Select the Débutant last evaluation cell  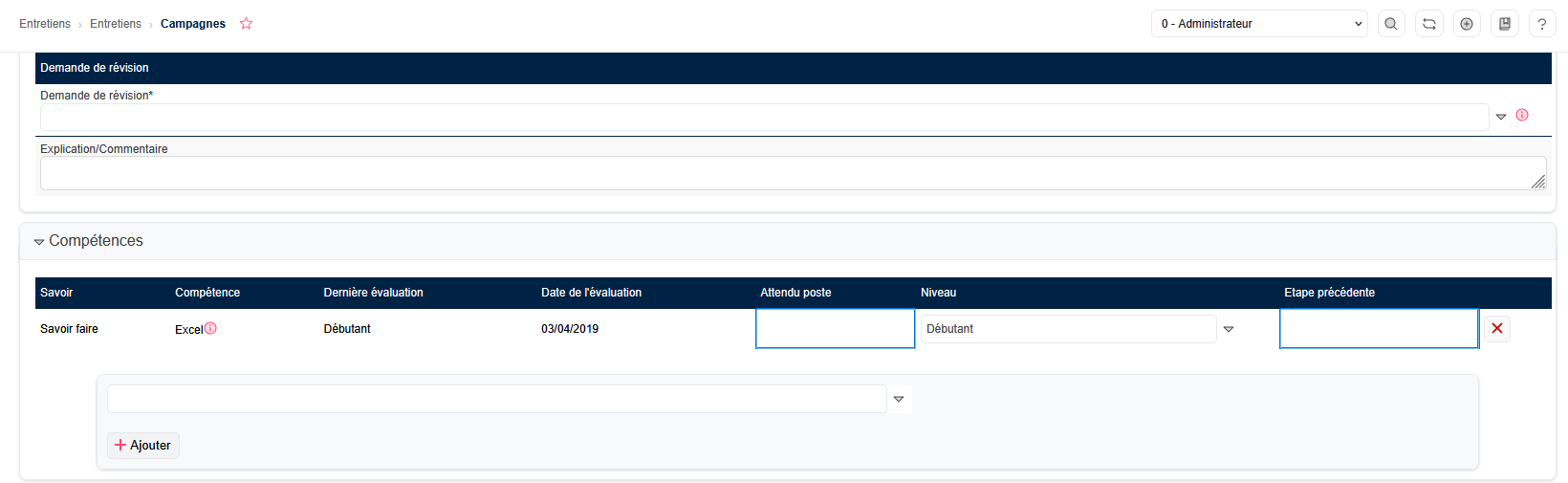[347, 329]
